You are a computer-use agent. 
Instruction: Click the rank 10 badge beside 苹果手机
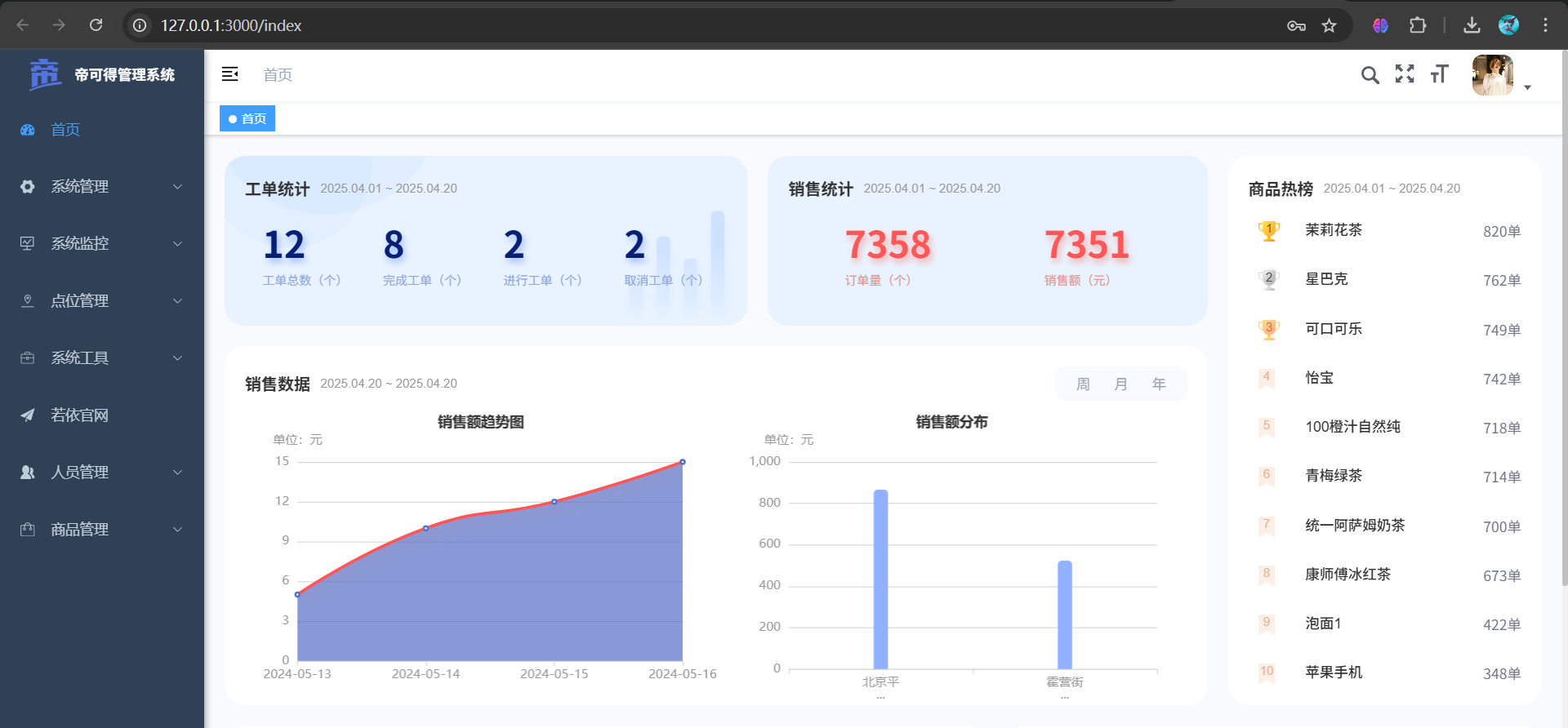[x=1267, y=673]
